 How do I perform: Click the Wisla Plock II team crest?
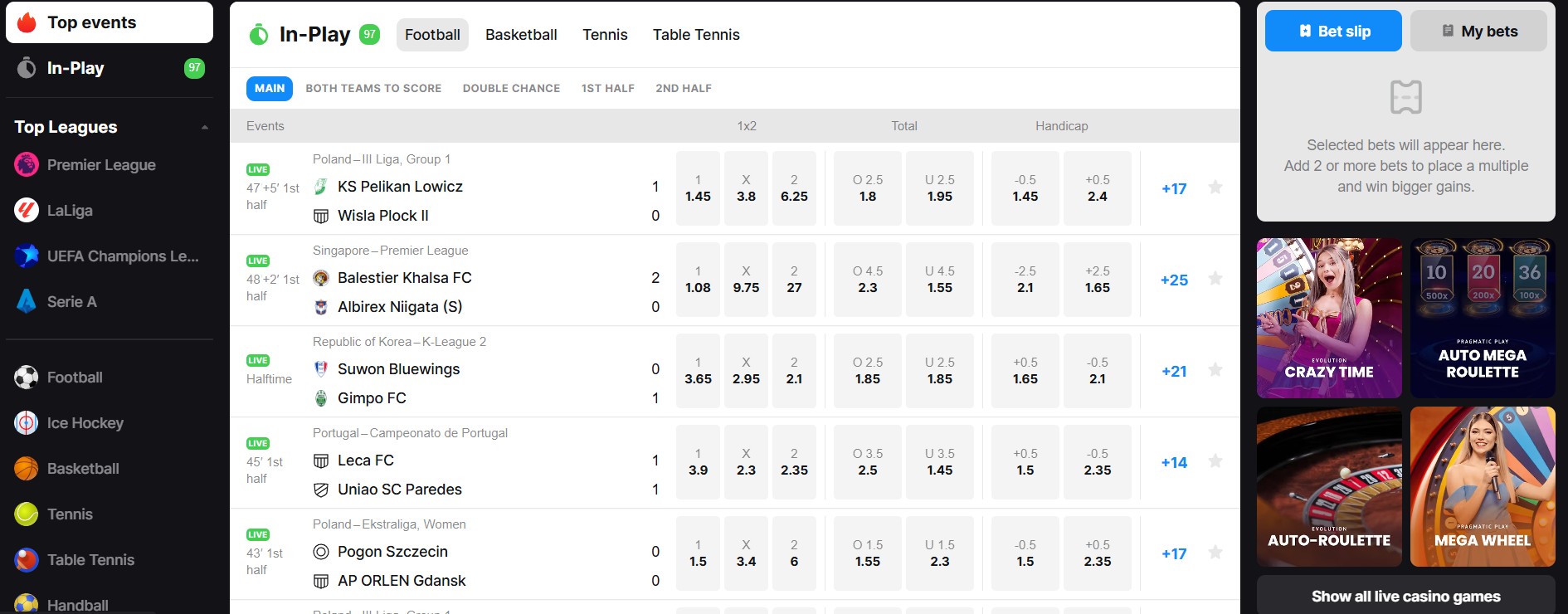tap(321, 216)
